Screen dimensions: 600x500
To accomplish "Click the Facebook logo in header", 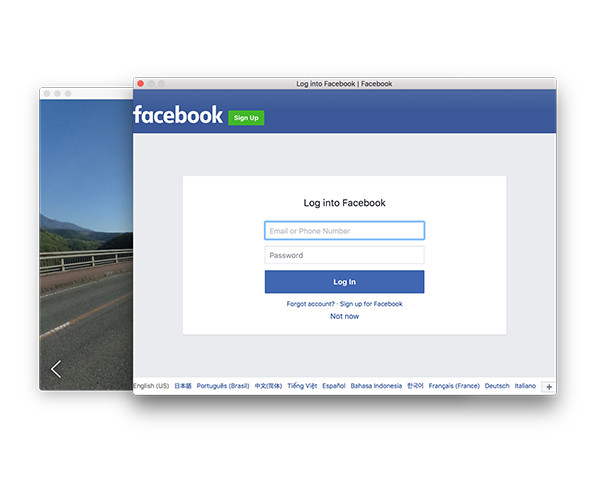I will click(x=178, y=115).
